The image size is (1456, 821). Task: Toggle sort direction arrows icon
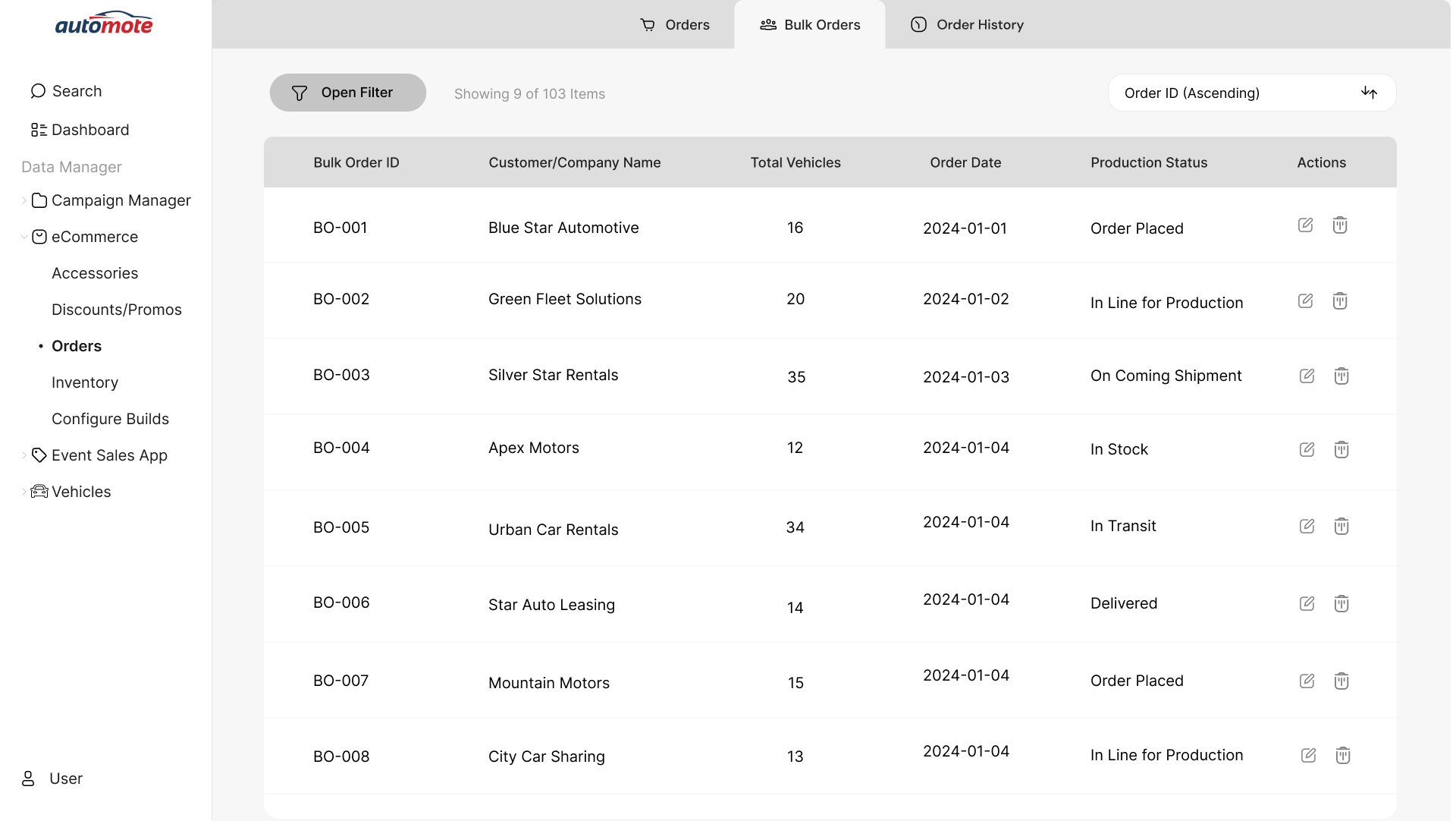pyautogui.click(x=1369, y=93)
